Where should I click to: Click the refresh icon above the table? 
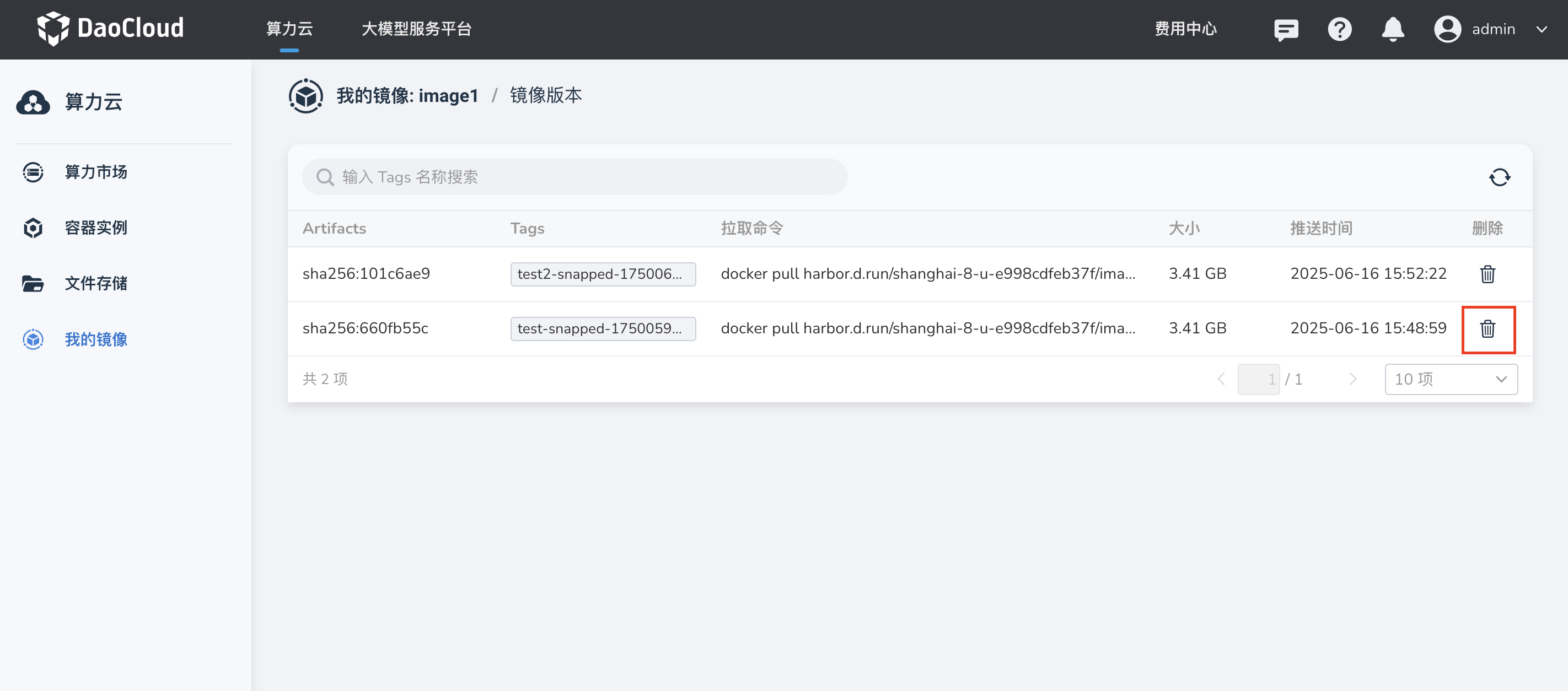point(1499,177)
